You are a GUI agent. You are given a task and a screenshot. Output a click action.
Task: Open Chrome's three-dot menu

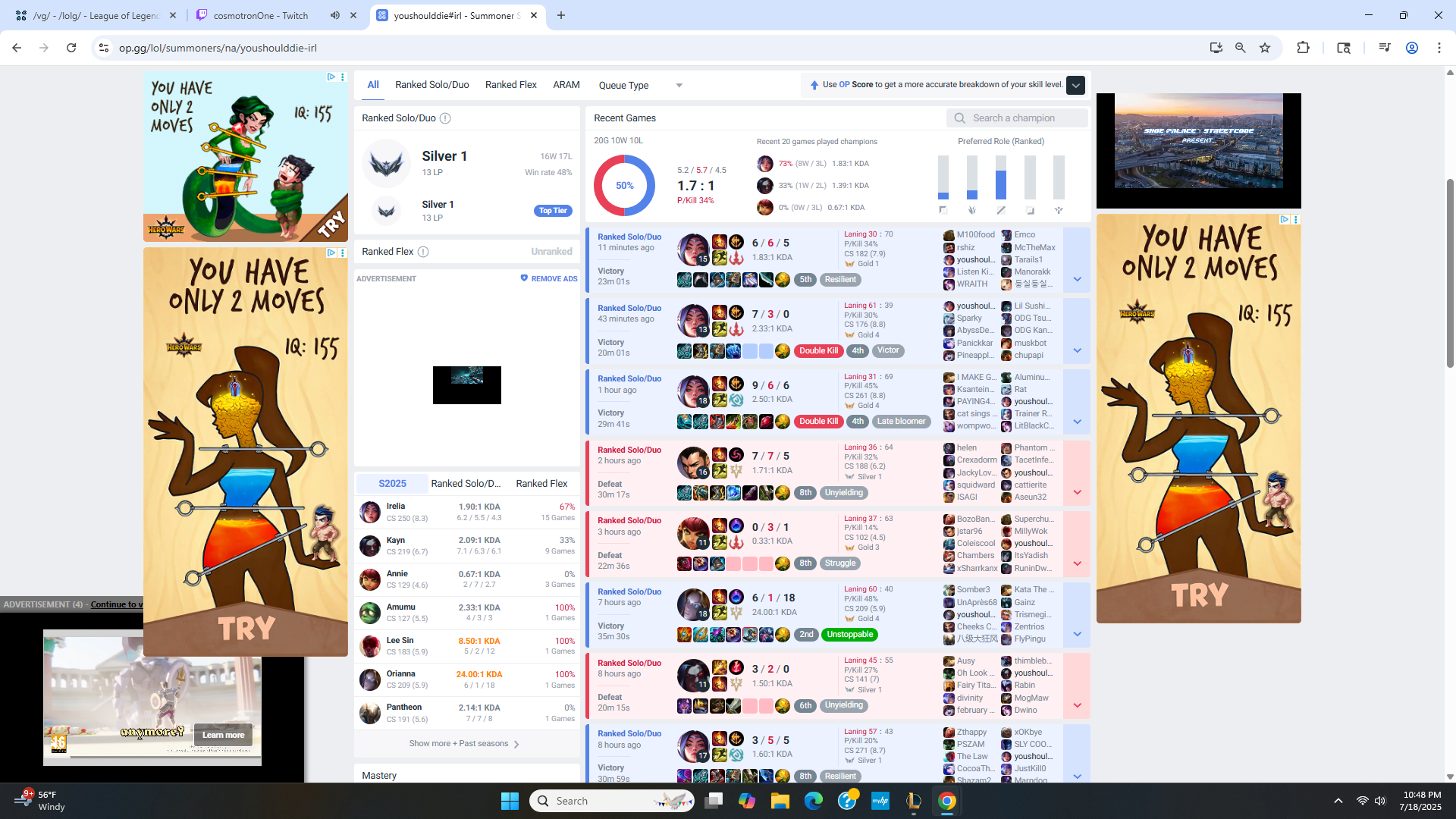(1439, 48)
